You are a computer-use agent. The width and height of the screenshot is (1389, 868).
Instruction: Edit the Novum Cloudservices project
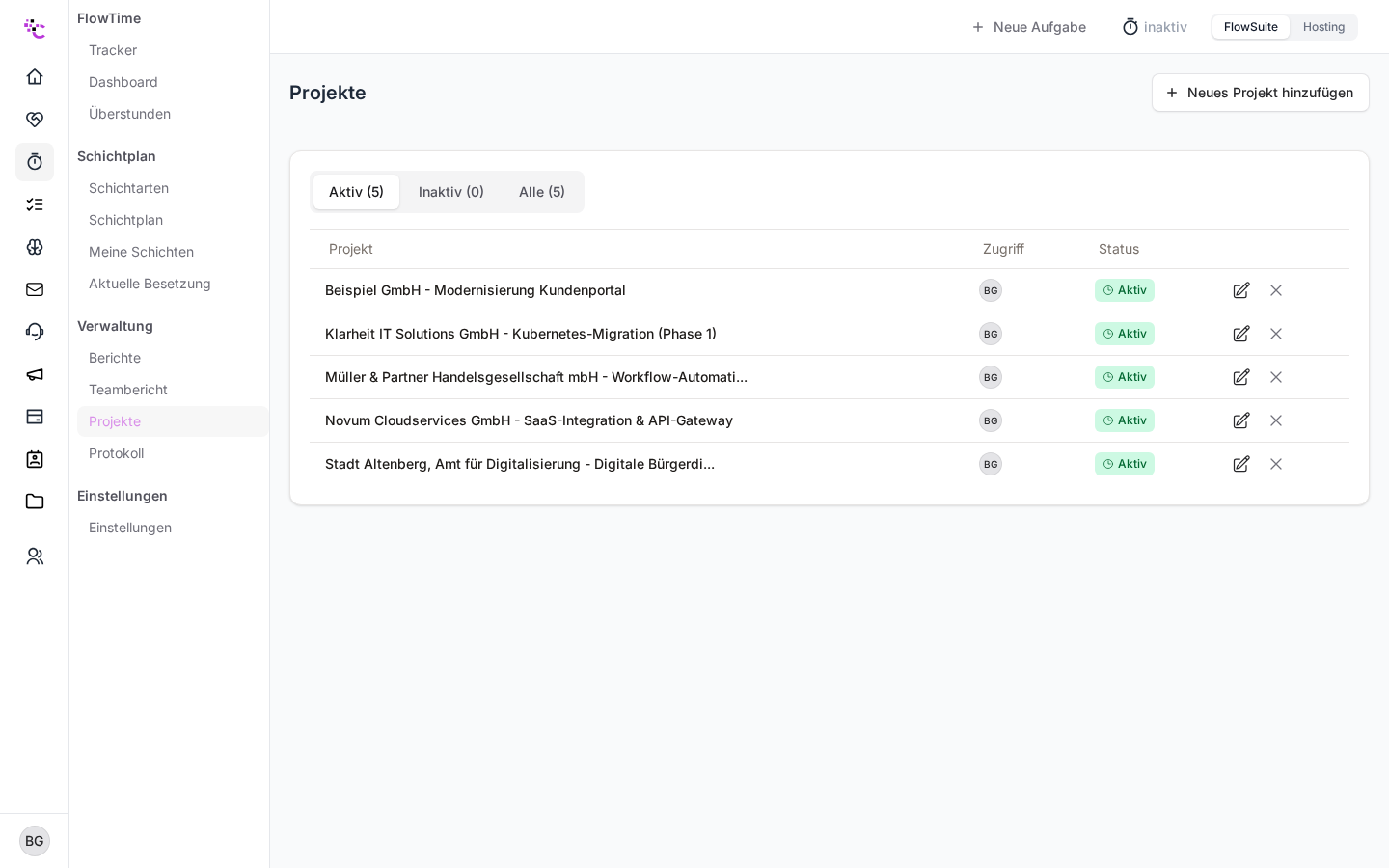pos(1241,420)
